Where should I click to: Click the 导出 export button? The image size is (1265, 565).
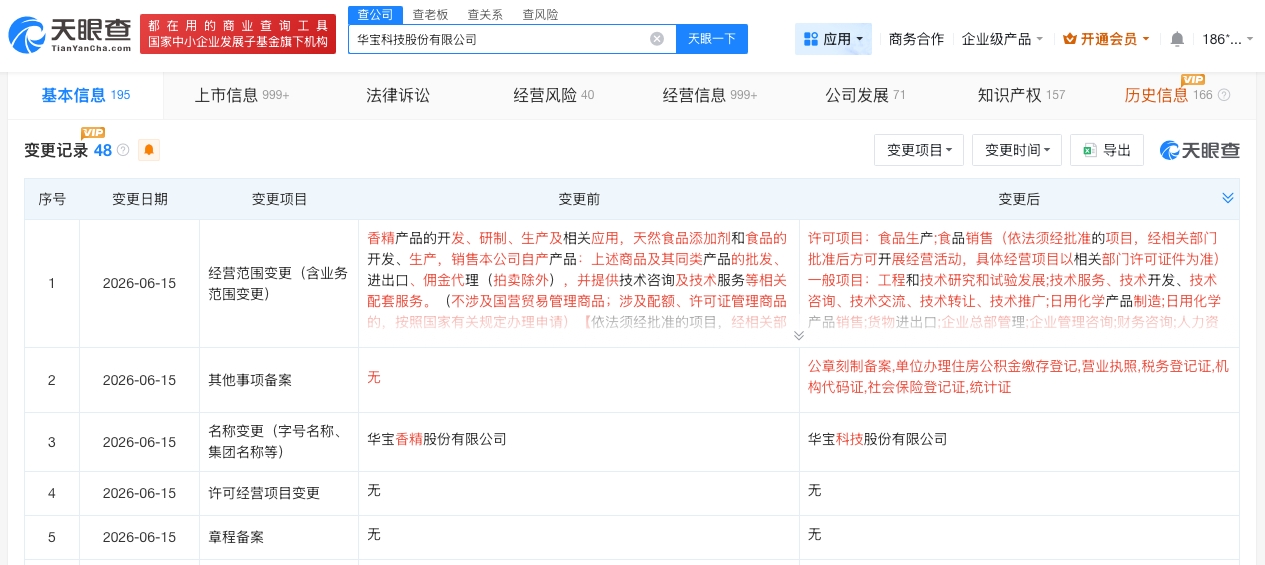click(1107, 150)
